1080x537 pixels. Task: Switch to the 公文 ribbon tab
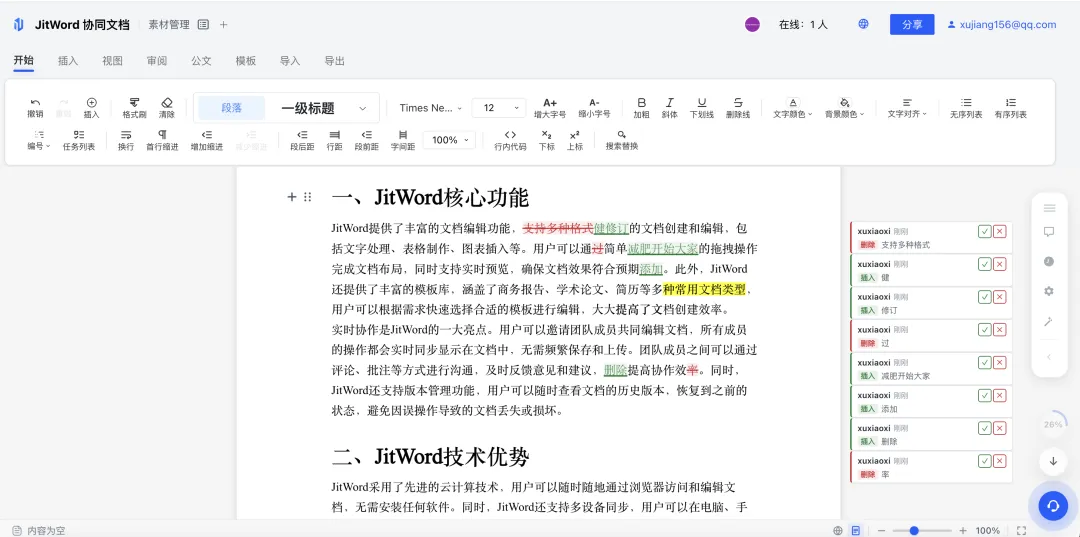click(x=201, y=61)
